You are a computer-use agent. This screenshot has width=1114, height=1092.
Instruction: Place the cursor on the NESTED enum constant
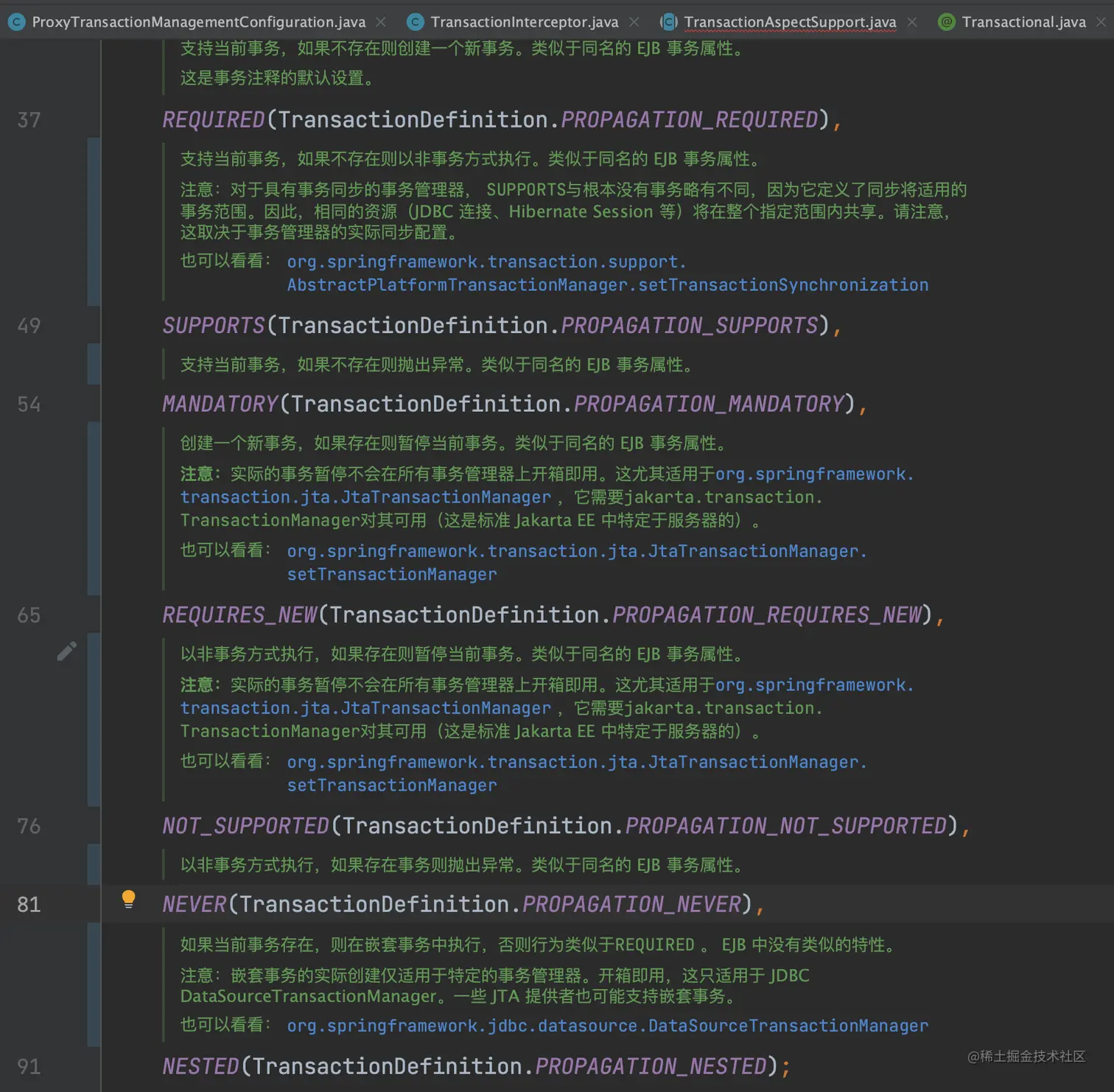tap(201, 1066)
